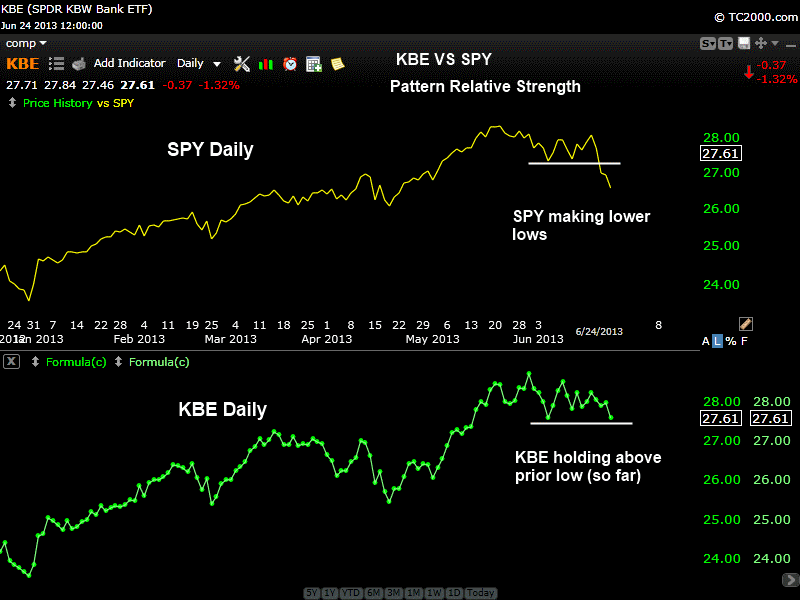Select the 6M time range

coord(373,593)
